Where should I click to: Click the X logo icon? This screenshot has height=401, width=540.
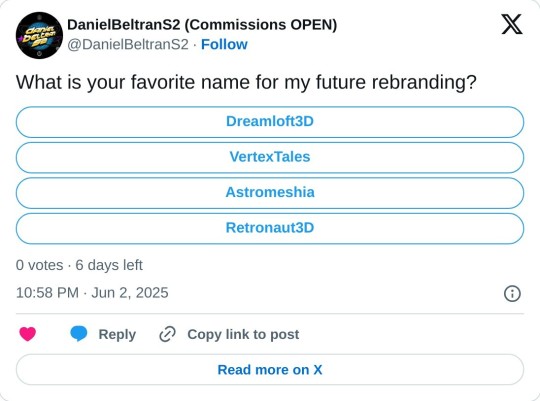[x=512, y=24]
